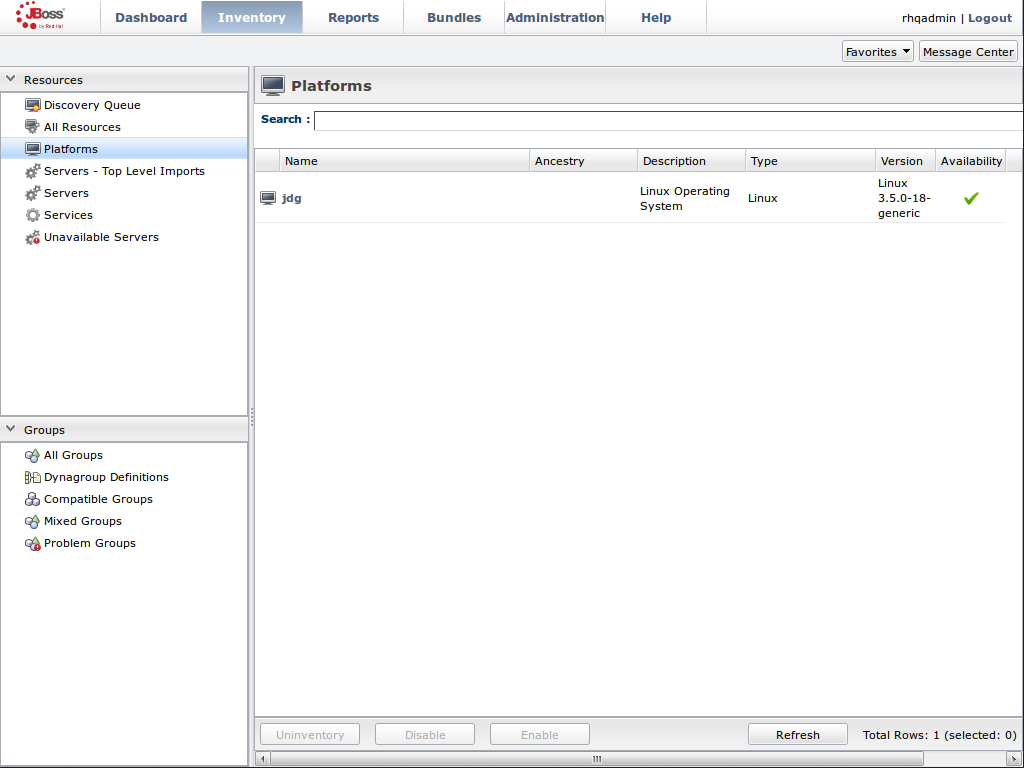The width and height of the screenshot is (1024, 768).
Task: Collapse the Groups section
Action: (11, 429)
